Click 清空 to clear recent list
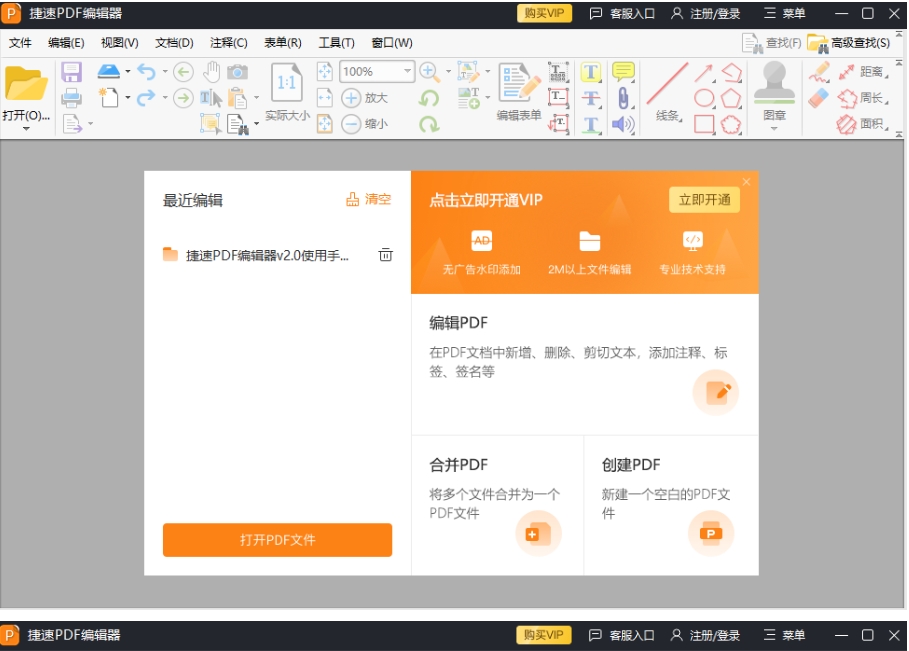Image resolution: width=909 pixels, height=651 pixels. [x=369, y=199]
